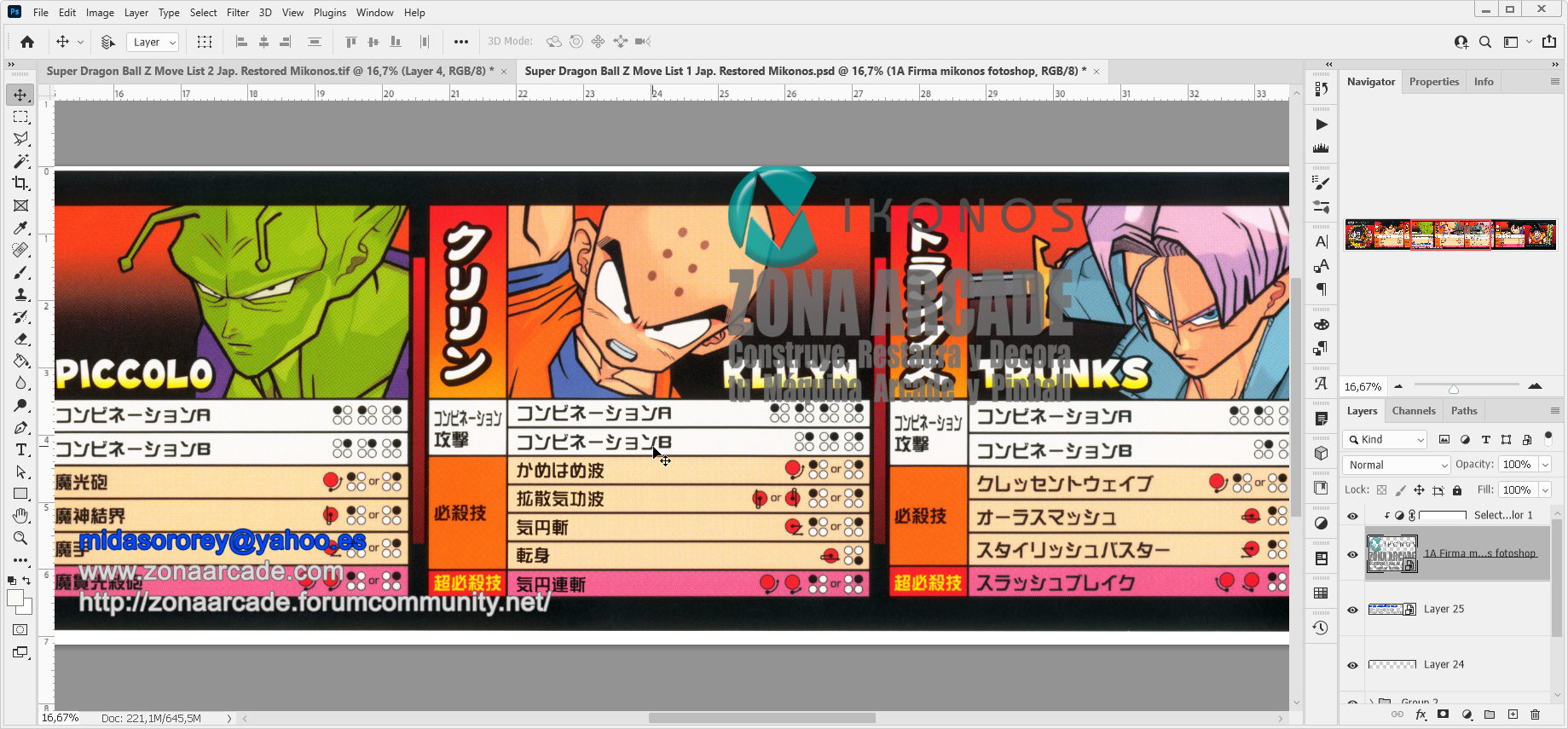
Task: Select the Pen tool
Action: pyautogui.click(x=20, y=427)
